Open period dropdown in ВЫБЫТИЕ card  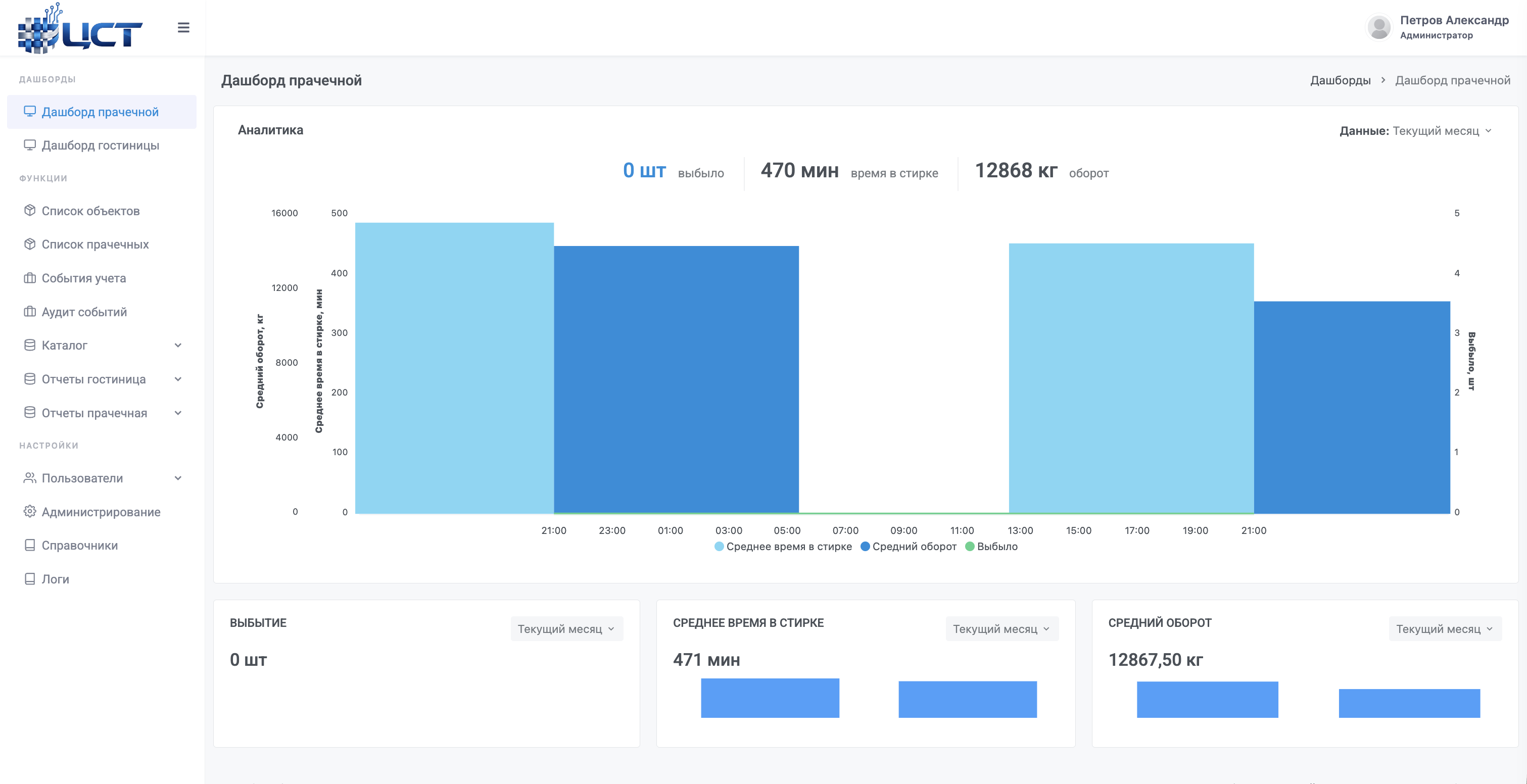tap(567, 629)
